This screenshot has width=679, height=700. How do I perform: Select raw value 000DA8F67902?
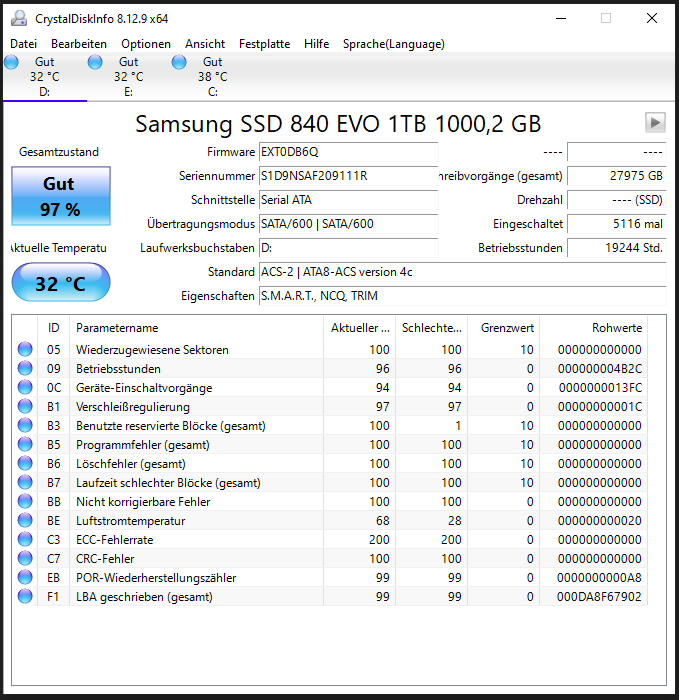(x=599, y=597)
